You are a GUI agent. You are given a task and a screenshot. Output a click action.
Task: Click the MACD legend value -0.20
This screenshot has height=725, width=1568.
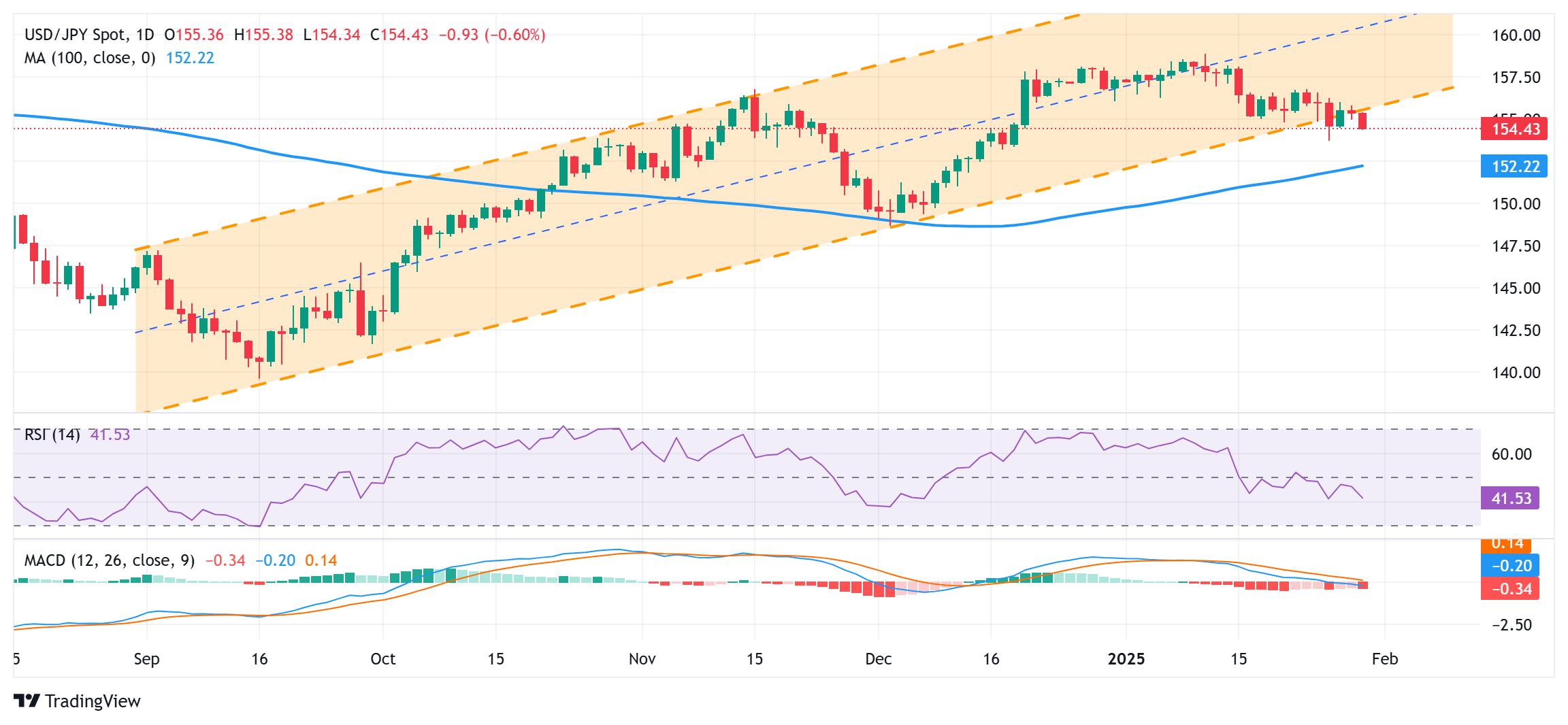(276, 560)
